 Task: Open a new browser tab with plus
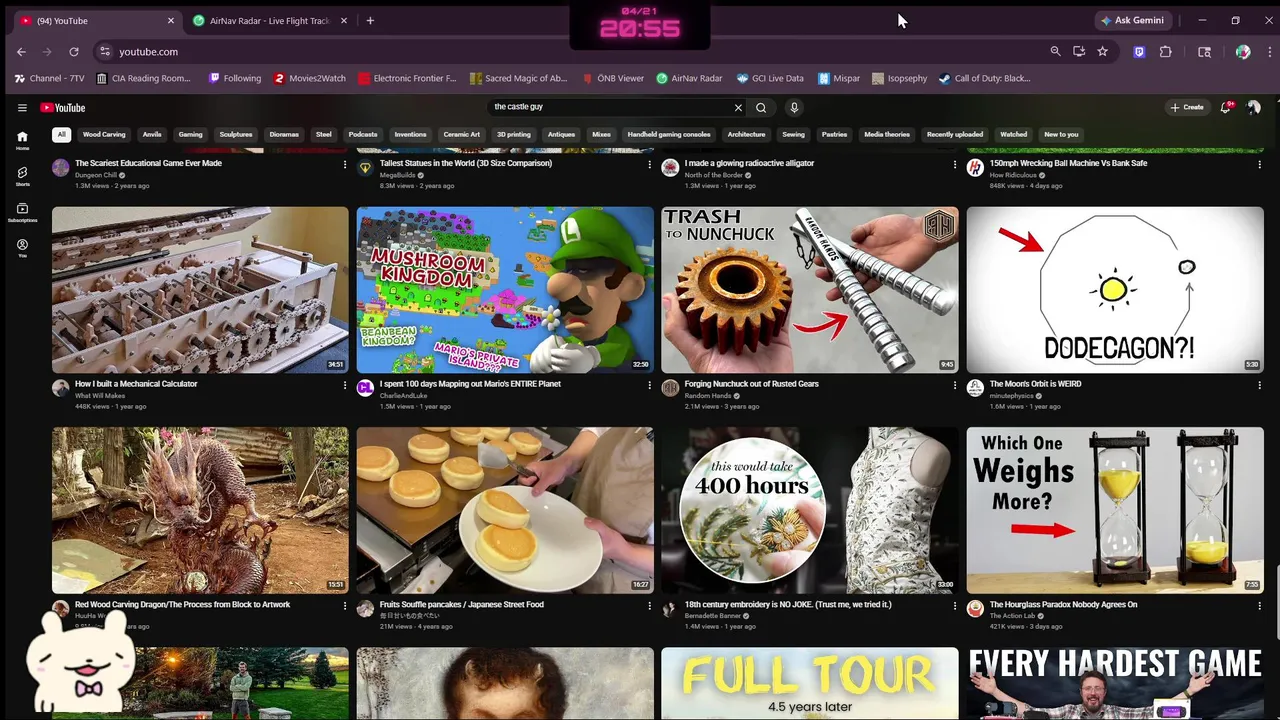click(x=370, y=20)
